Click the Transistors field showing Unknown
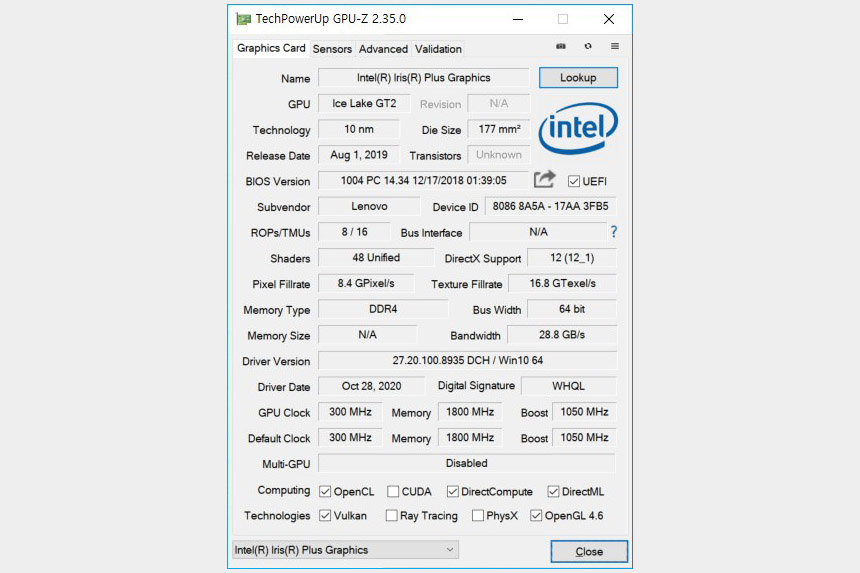 (499, 155)
